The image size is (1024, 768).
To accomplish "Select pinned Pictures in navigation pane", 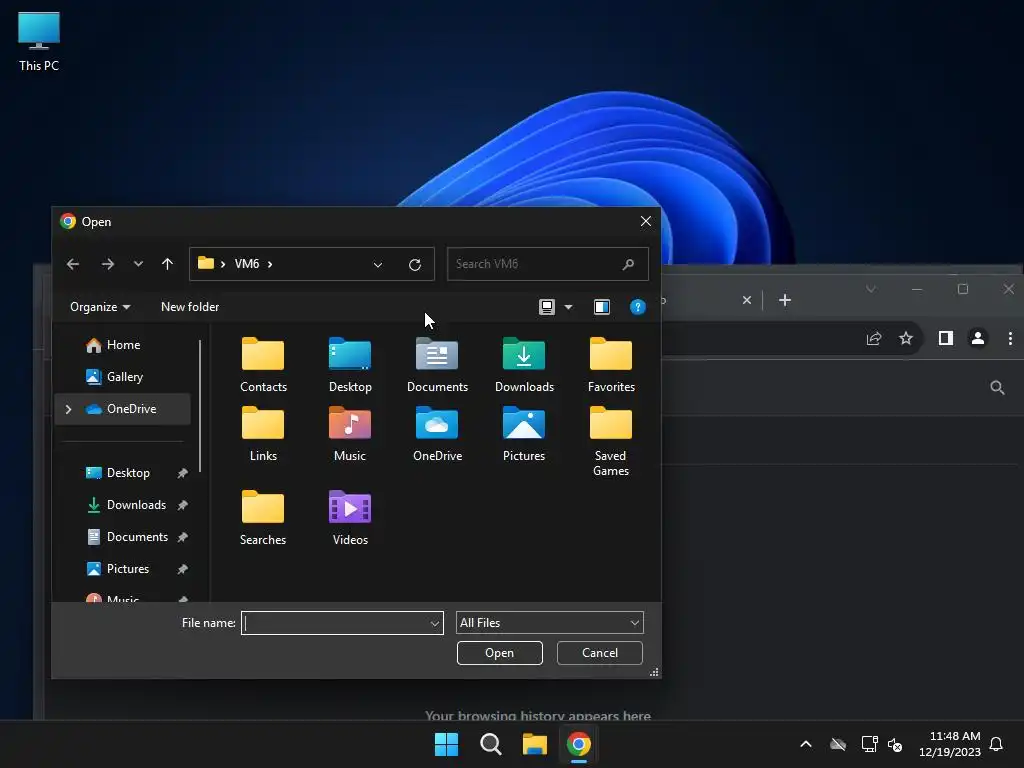I will (123, 569).
